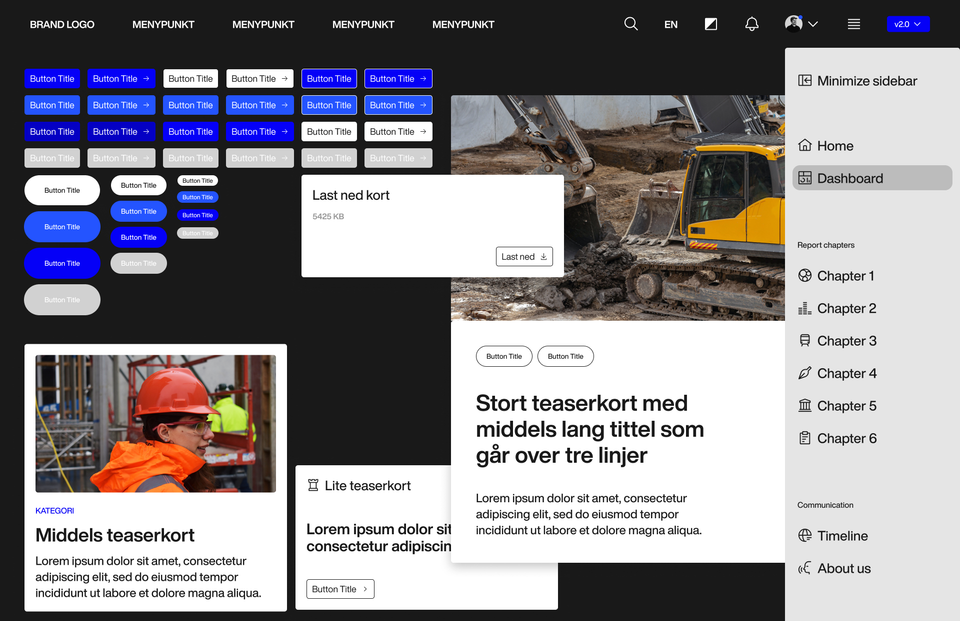
Task: Click the bank icon beside Chapter 5
Action: point(804,405)
